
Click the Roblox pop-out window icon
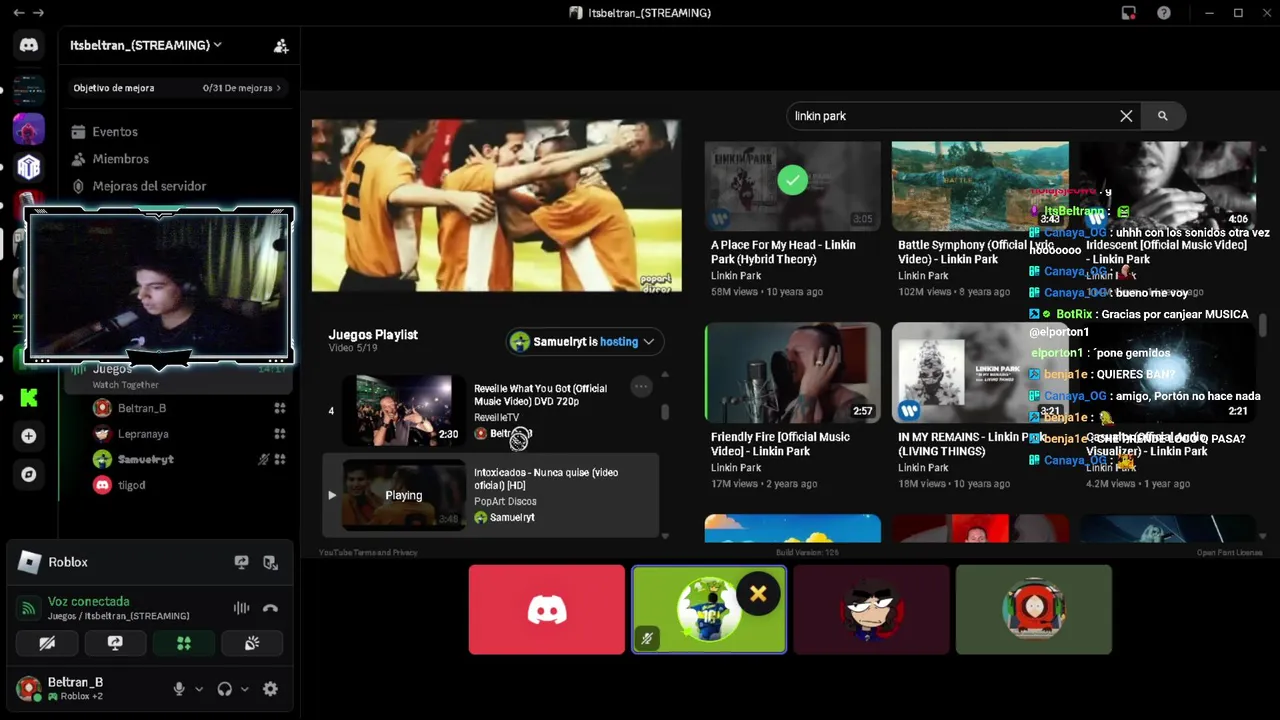[270, 562]
